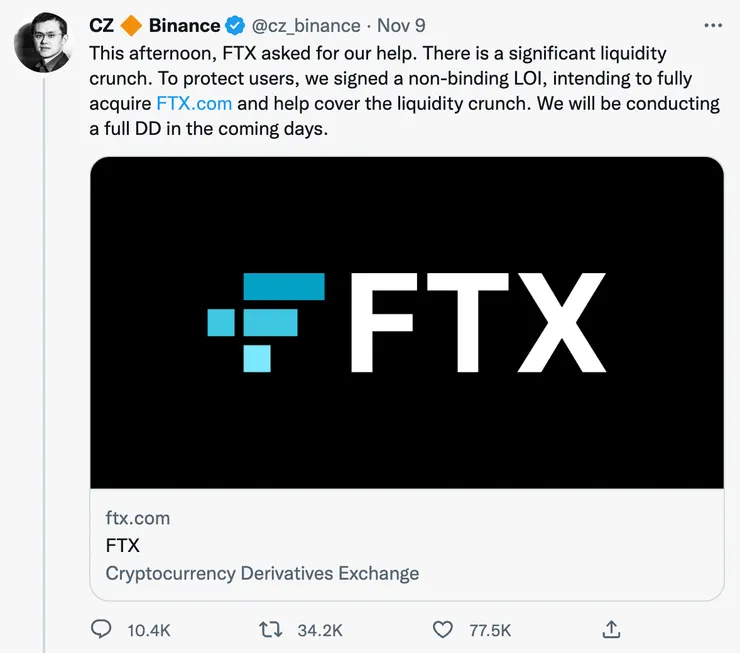Click the Cryptocurrency Derivatives Exchange description

262,573
